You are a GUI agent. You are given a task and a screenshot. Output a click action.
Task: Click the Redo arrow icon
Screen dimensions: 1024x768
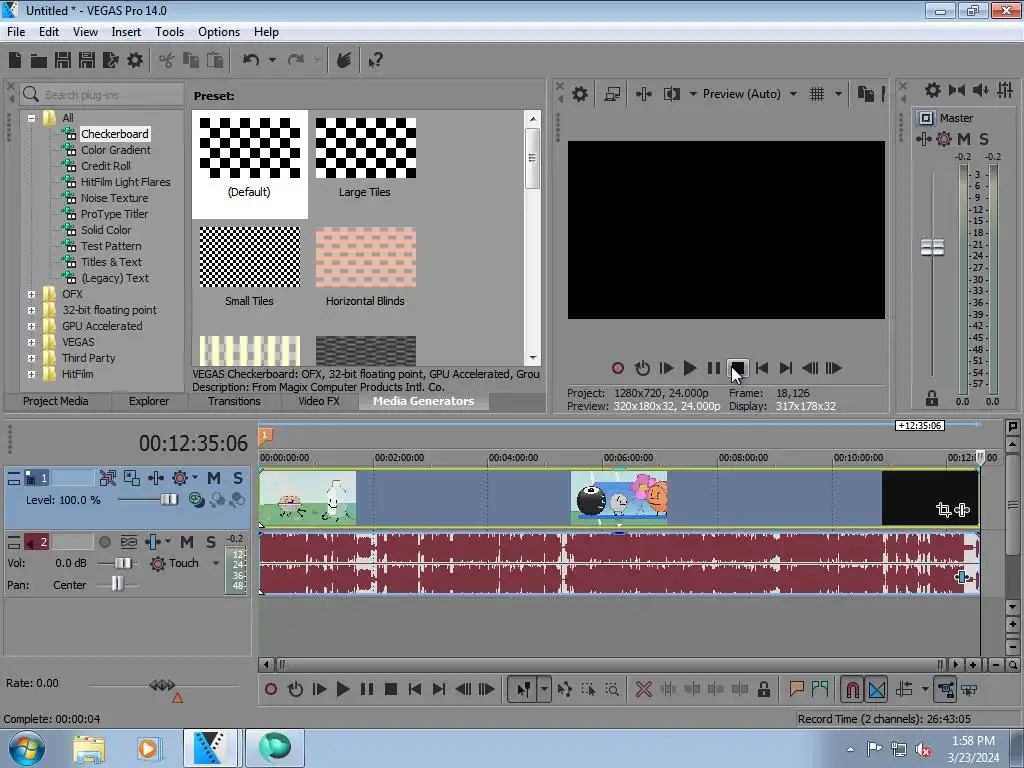pyautogui.click(x=296, y=61)
